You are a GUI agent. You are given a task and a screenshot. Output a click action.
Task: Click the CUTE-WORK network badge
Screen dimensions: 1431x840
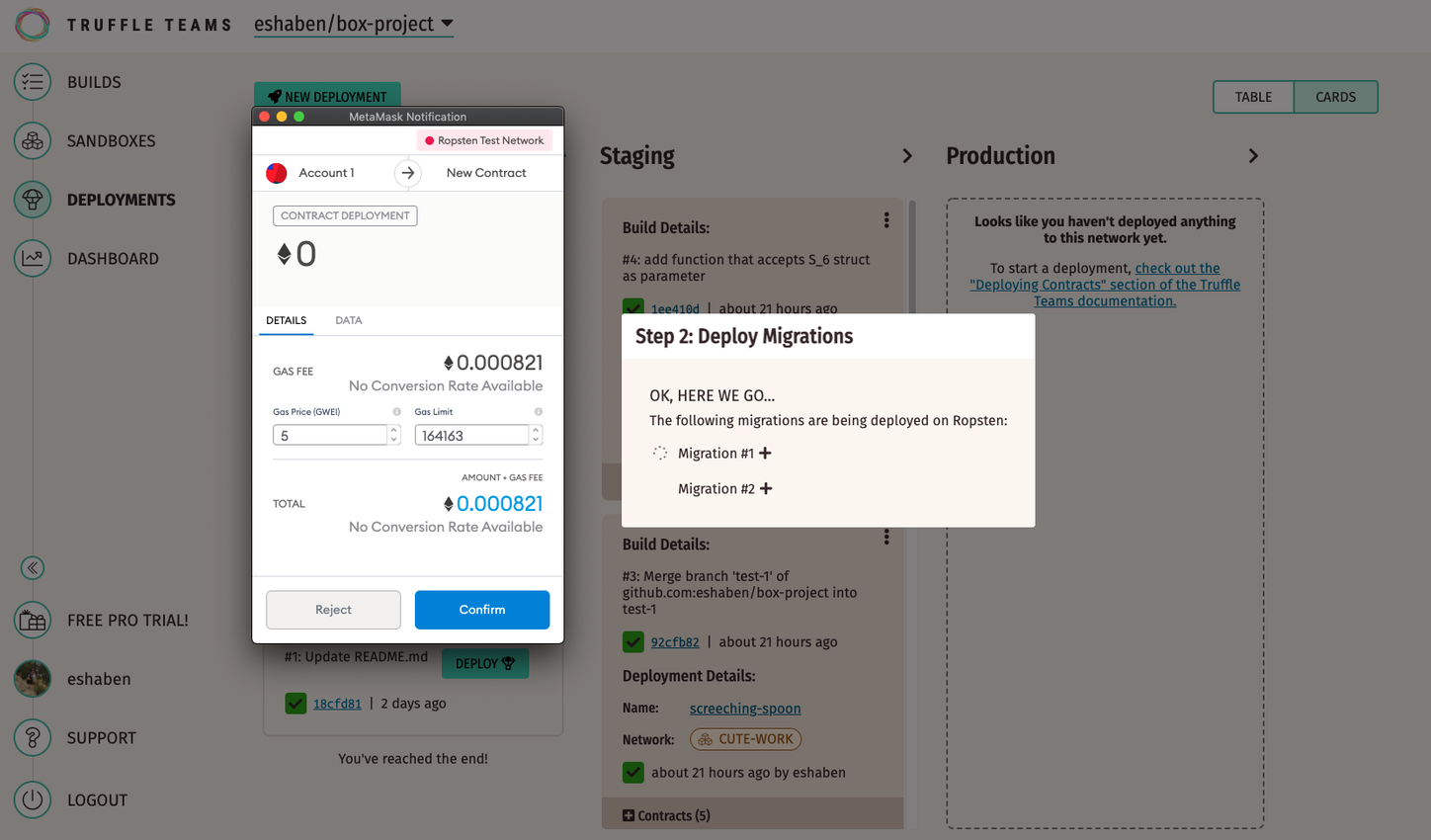pos(746,739)
